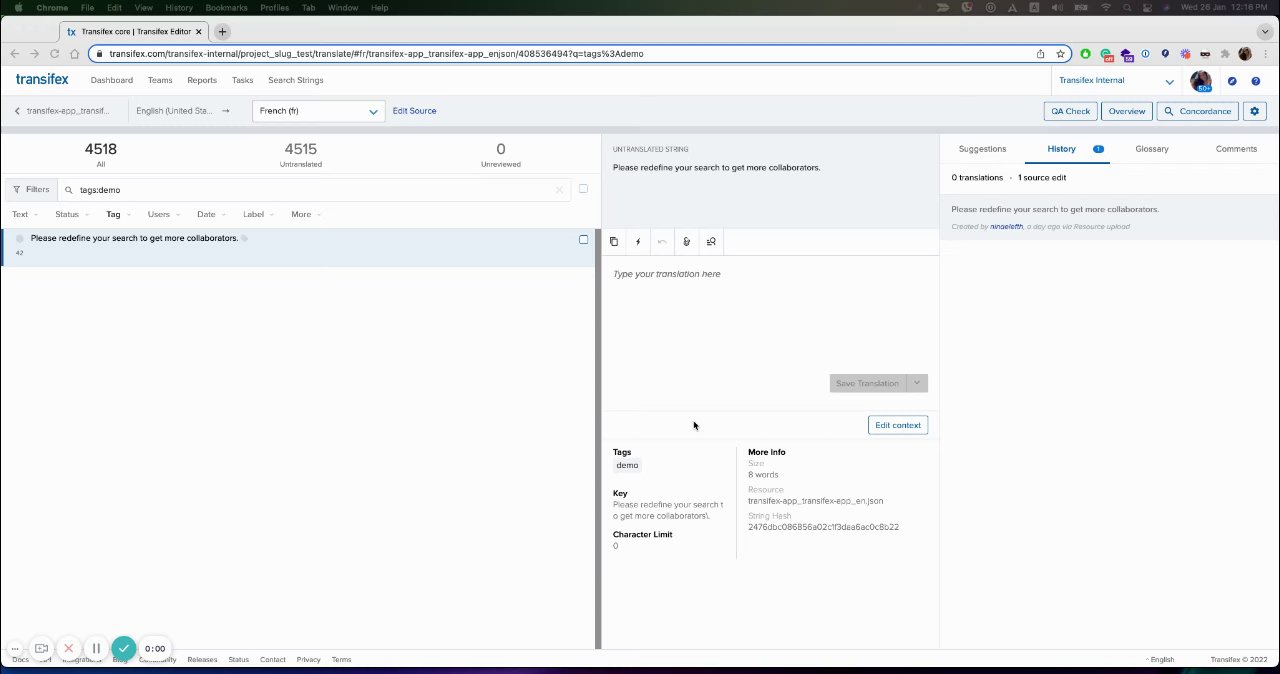Click the lightning bolt machine translation icon
1280x674 pixels.
638,241
